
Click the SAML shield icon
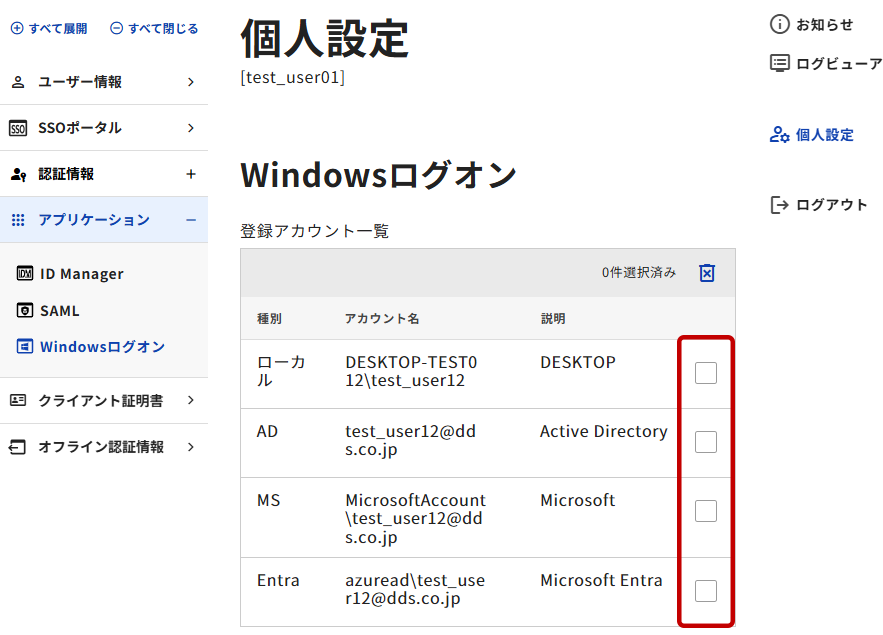click(x=25, y=311)
